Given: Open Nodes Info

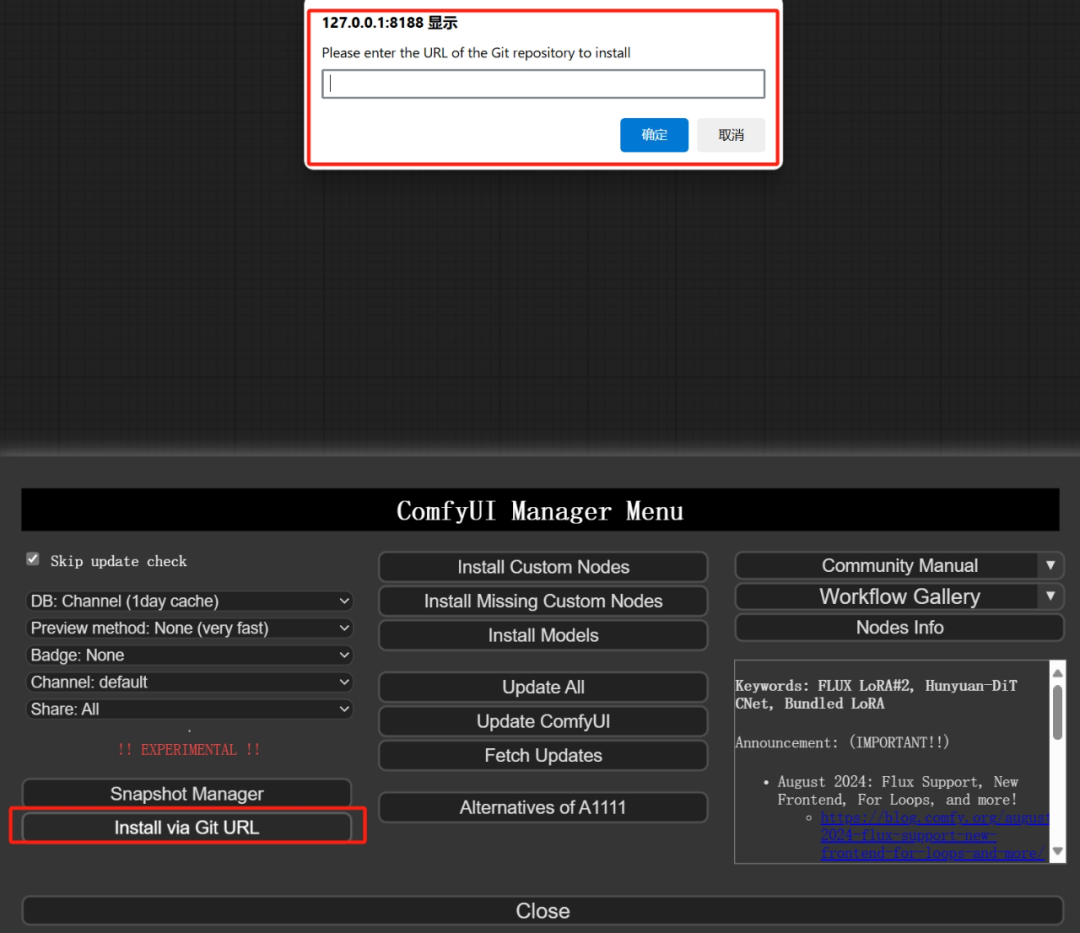Looking at the screenshot, I should (x=900, y=627).
